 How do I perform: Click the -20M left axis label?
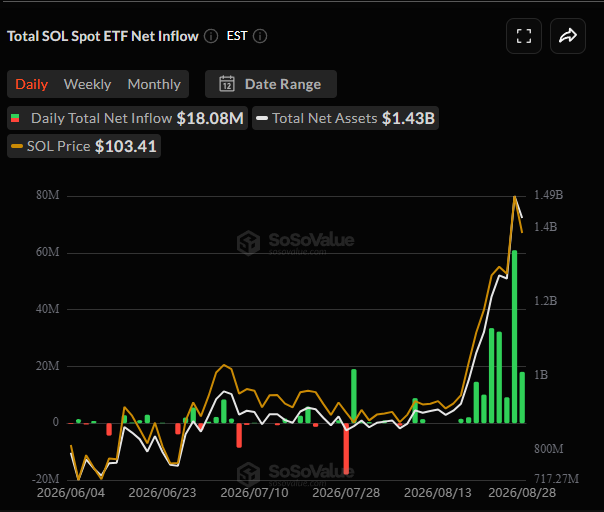(x=46, y=479)
